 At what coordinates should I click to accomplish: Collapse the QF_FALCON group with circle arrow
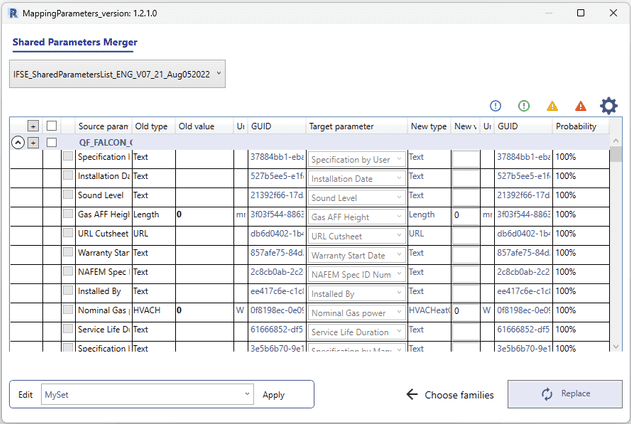point(18,142)
